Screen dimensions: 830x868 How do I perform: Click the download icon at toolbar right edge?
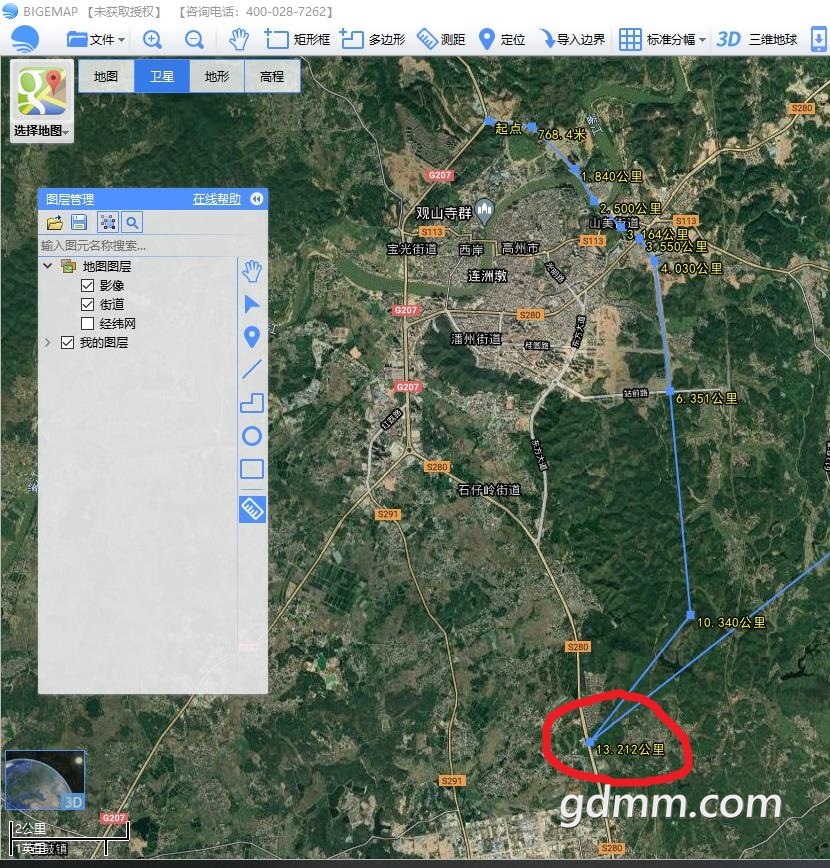[818, 39]
